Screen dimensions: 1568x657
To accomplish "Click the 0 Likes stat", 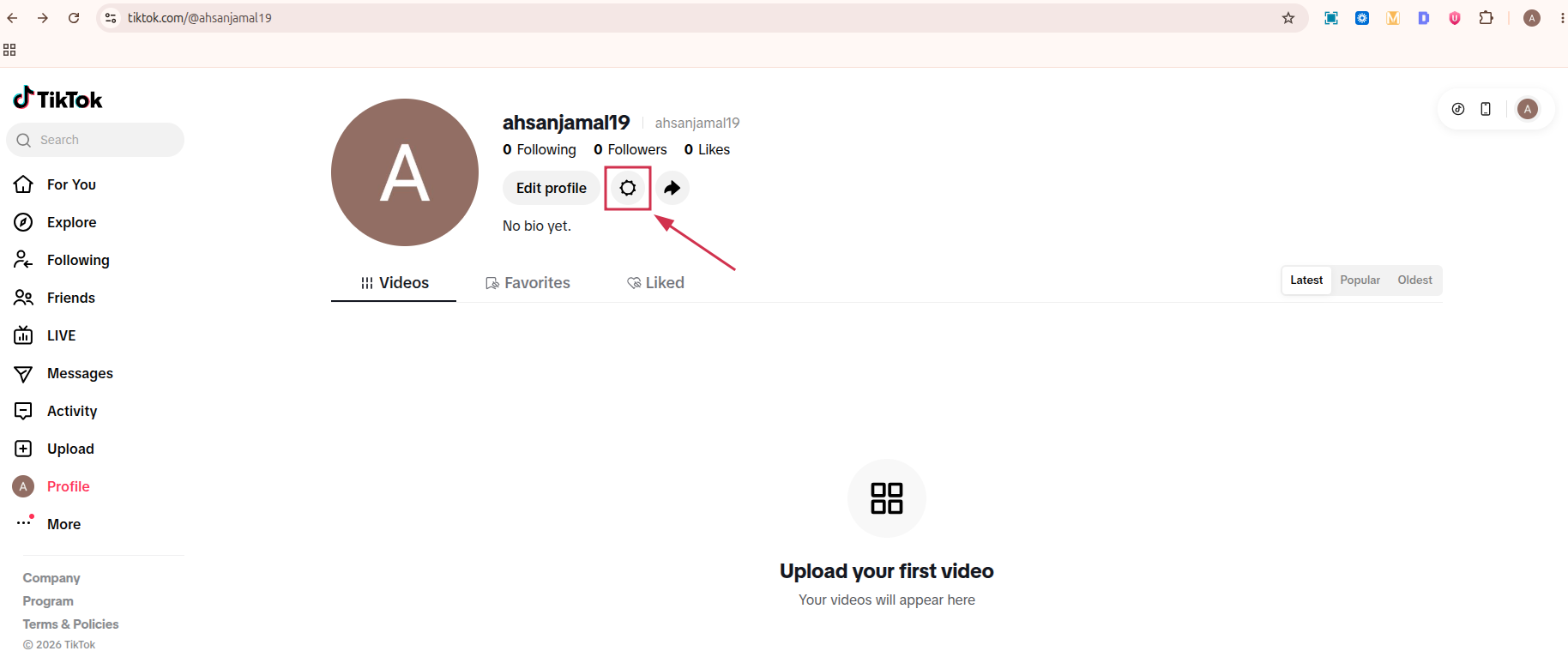I will point(707,149).
